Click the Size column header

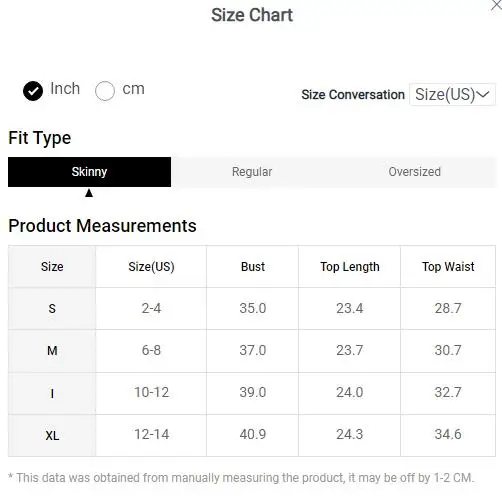pos(52,267)
